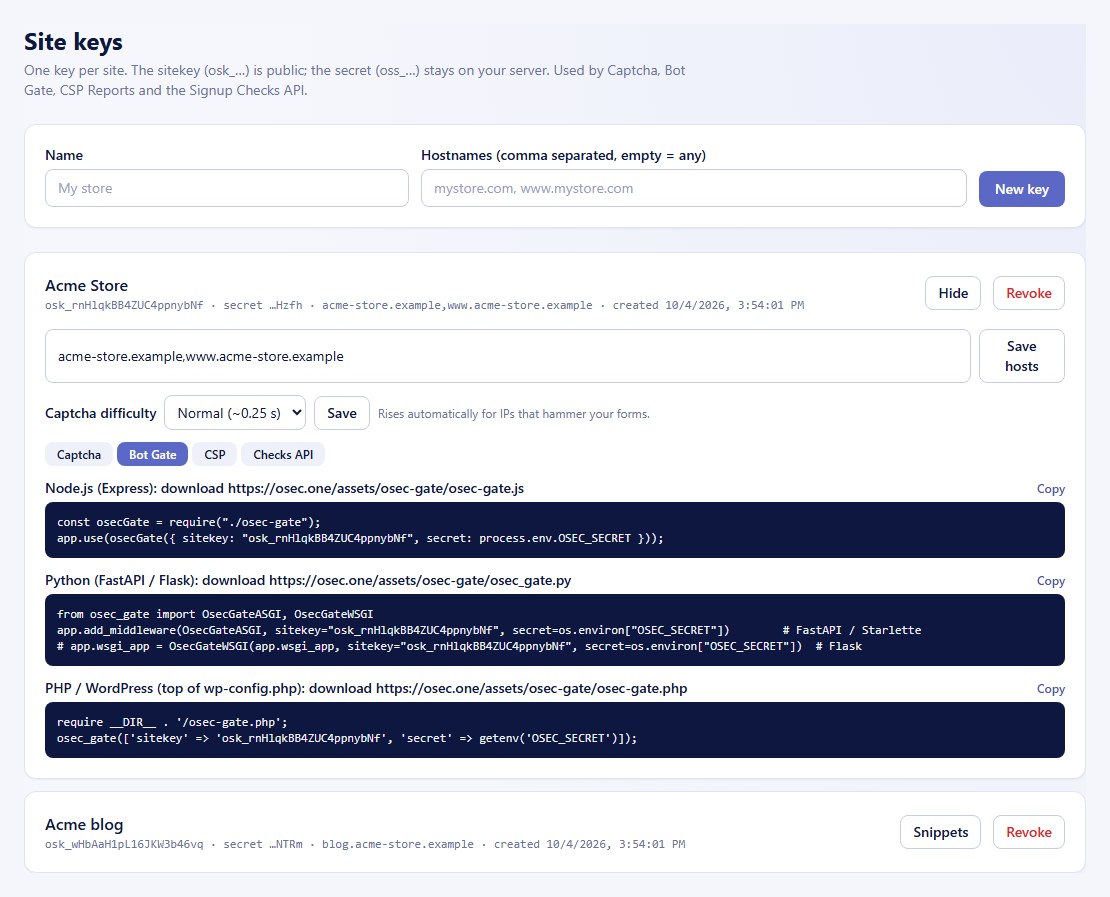Click the PHP code block
This screenshot has width=1110, height=897.
pyautogui.click(x=555, y=730)
